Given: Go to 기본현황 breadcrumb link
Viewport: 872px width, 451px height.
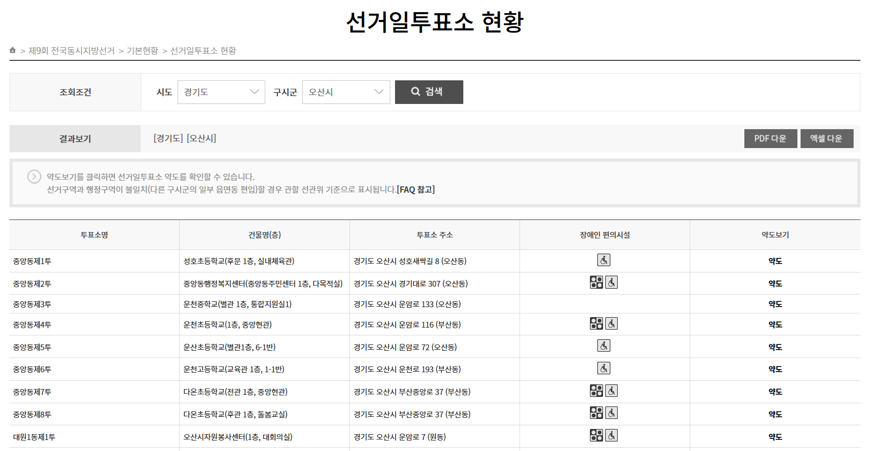Looking at the screenshot, I should click(x=142, y=51).
